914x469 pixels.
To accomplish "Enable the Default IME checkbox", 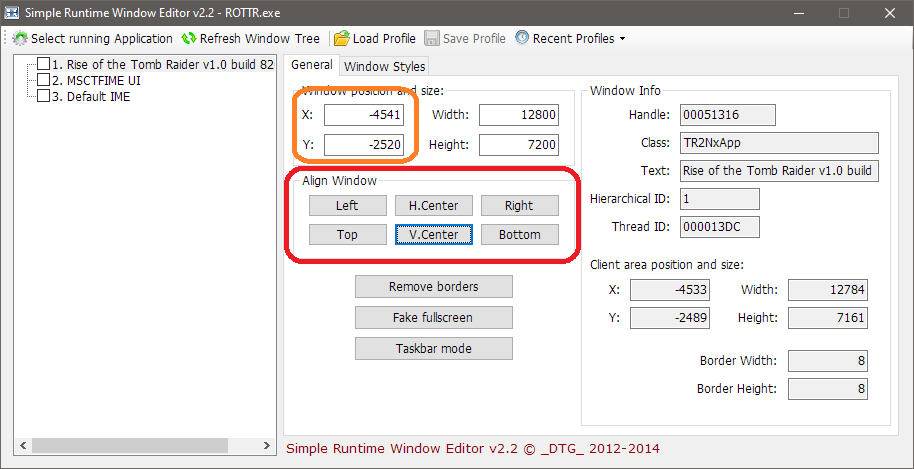I will pyautogui.click(x=43, y=97).
